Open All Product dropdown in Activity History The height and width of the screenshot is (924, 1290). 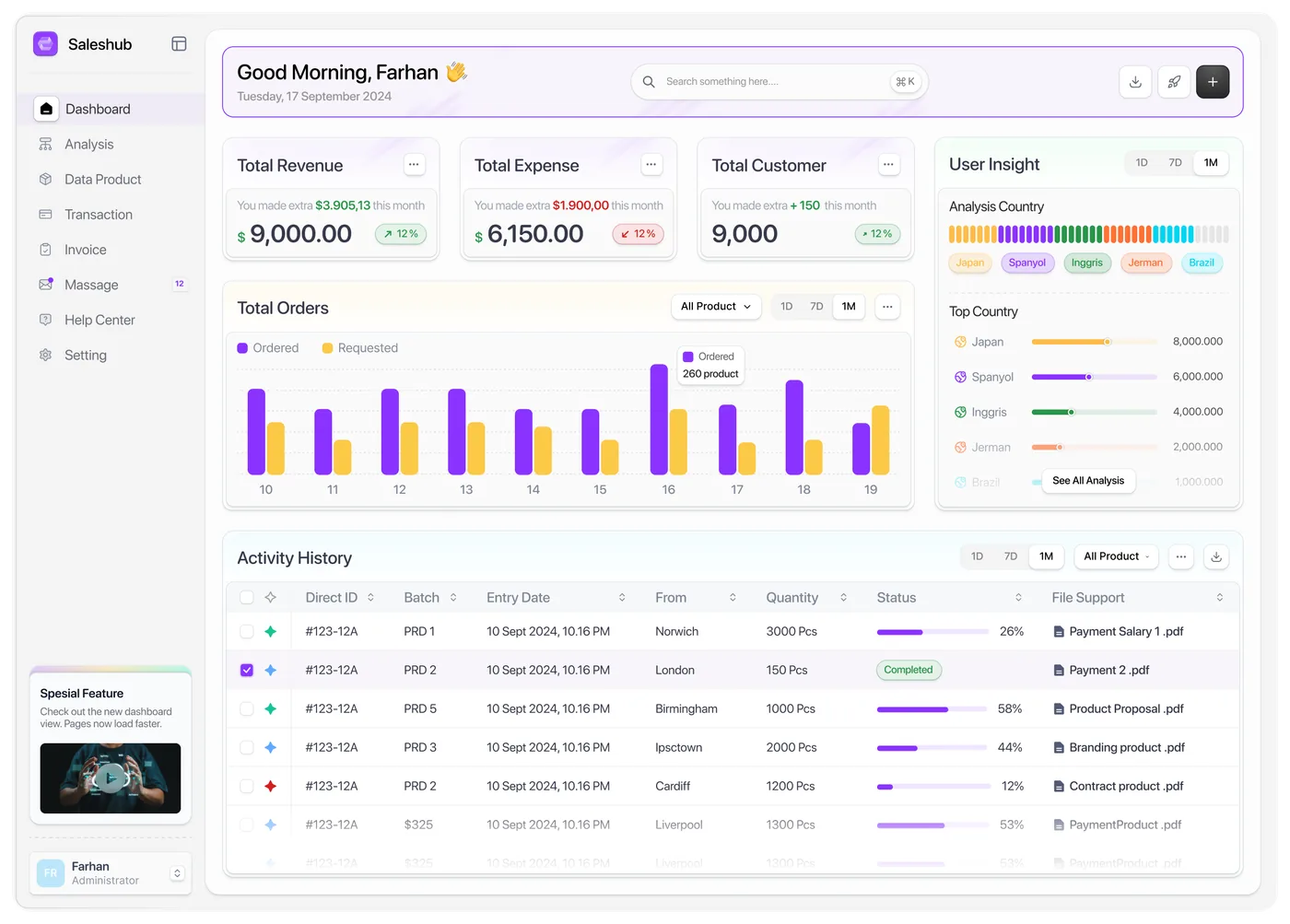click(1116, 556)
